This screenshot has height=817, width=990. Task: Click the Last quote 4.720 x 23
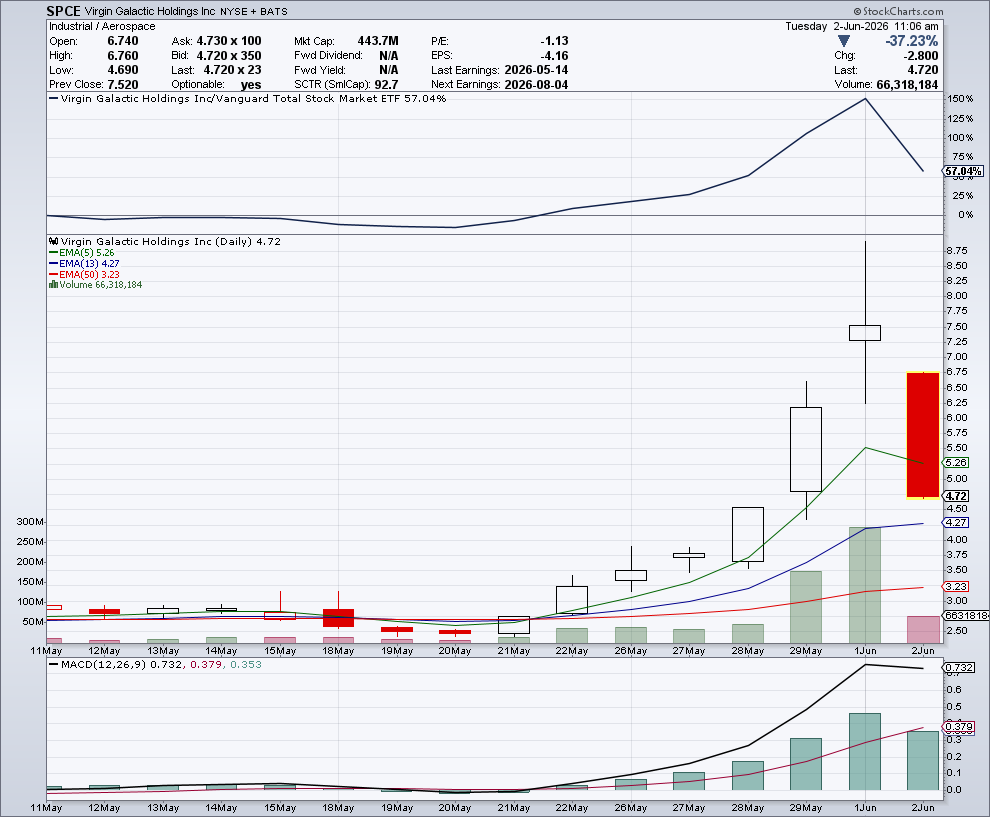[232, 70]
